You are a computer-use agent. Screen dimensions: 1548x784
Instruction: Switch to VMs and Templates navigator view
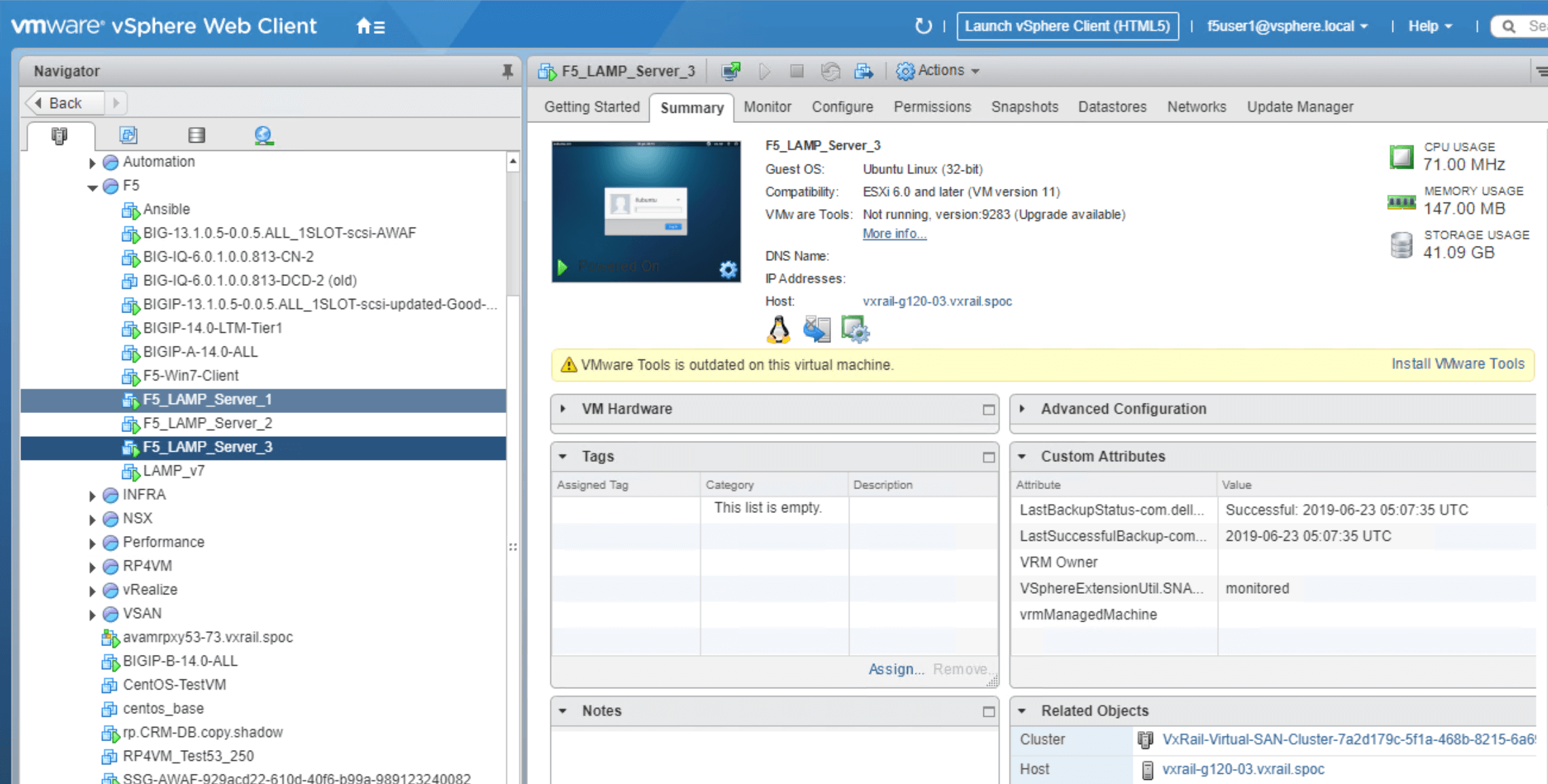128,135
